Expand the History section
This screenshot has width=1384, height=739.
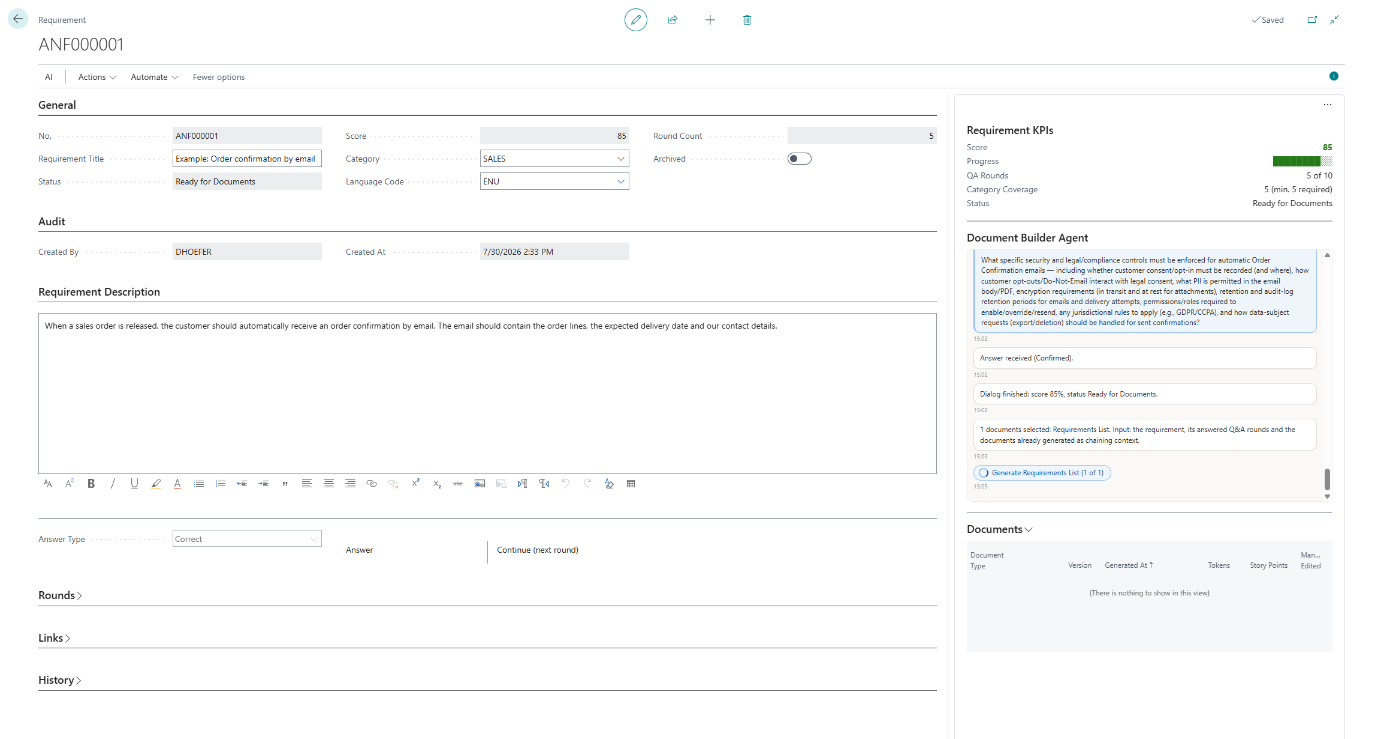click(x=60, y=680)
